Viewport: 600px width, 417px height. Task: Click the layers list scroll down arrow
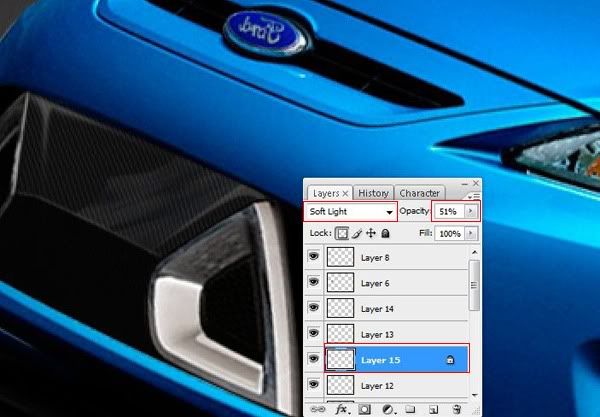point(474,395)
